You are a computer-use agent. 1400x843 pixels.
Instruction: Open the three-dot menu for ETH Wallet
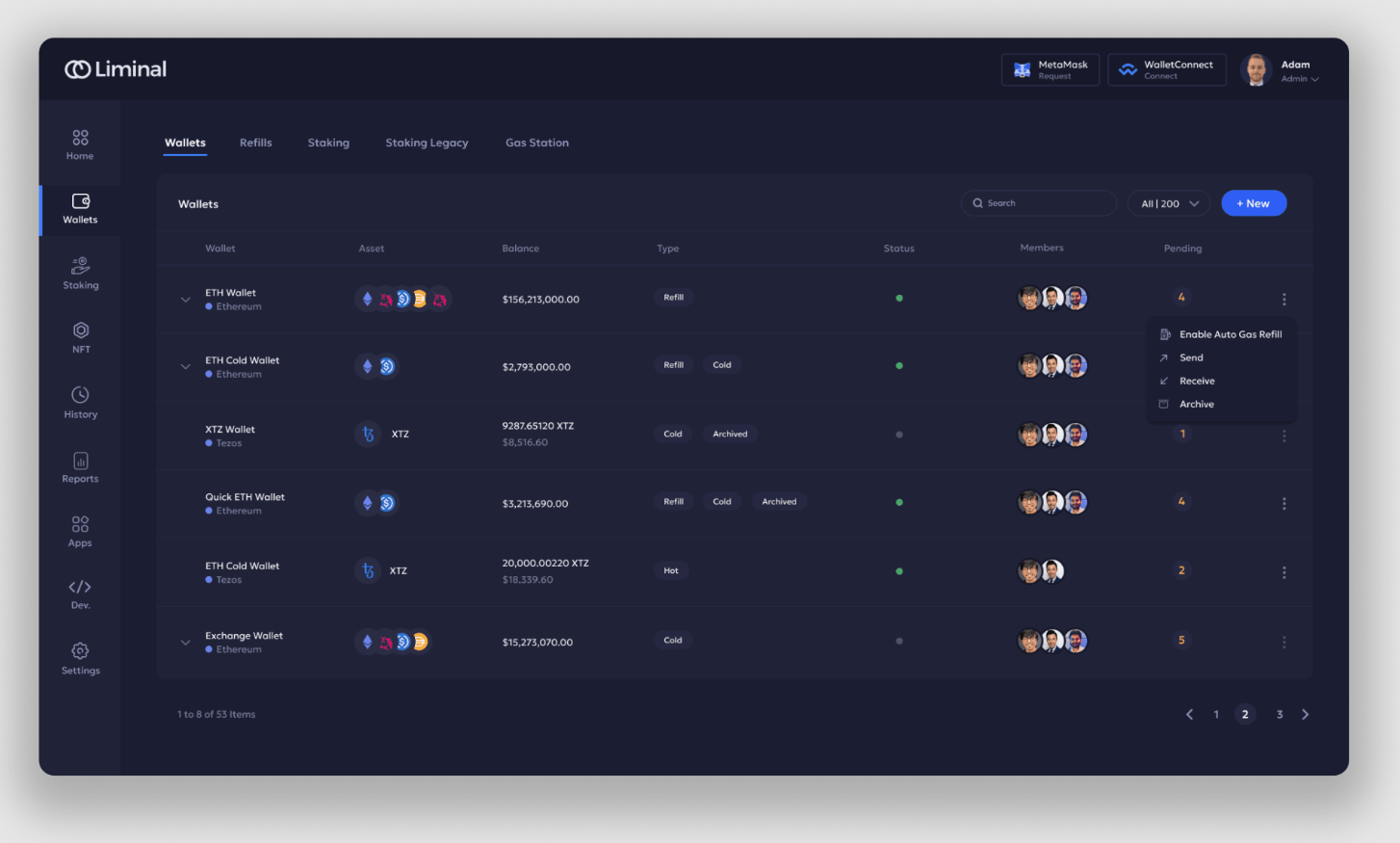pos(1283,300)
